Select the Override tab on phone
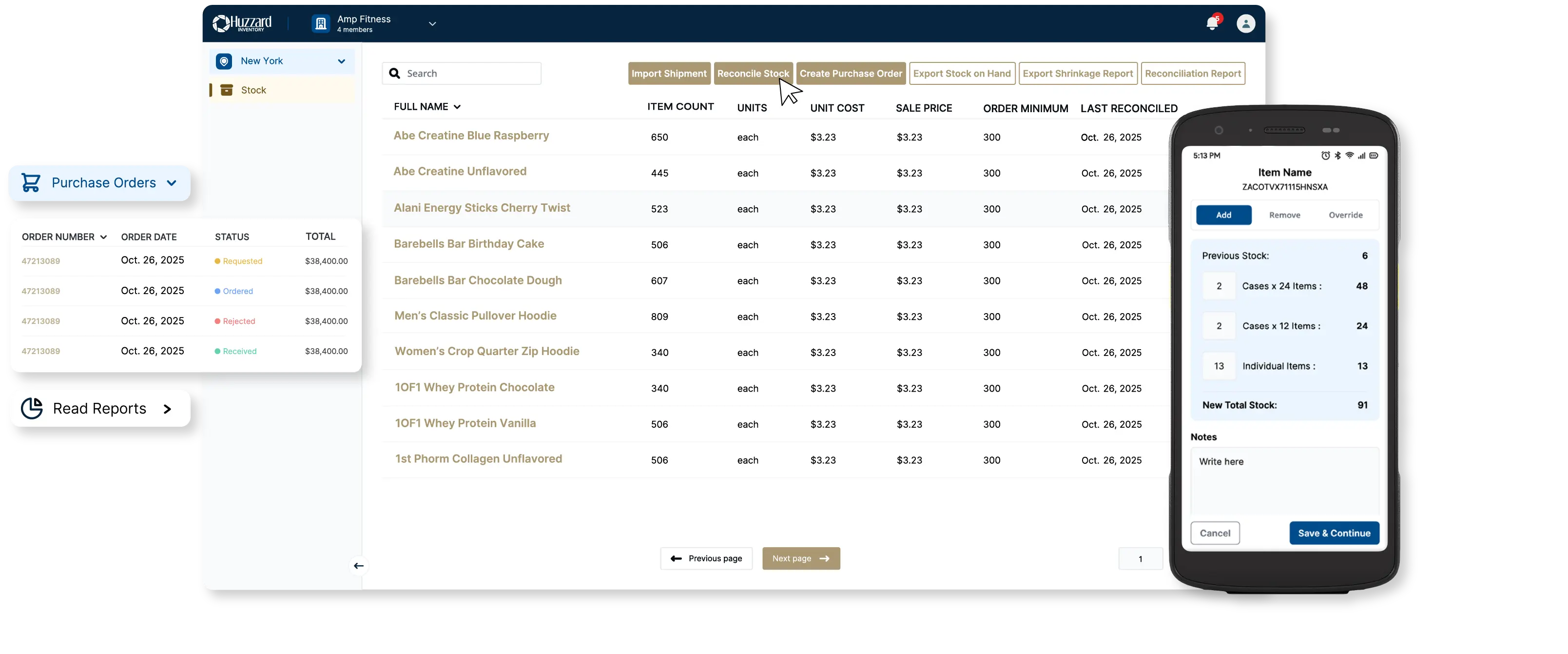This screenshot has width=1568, height=654. pyautogui.click(x=1345, y=215)
